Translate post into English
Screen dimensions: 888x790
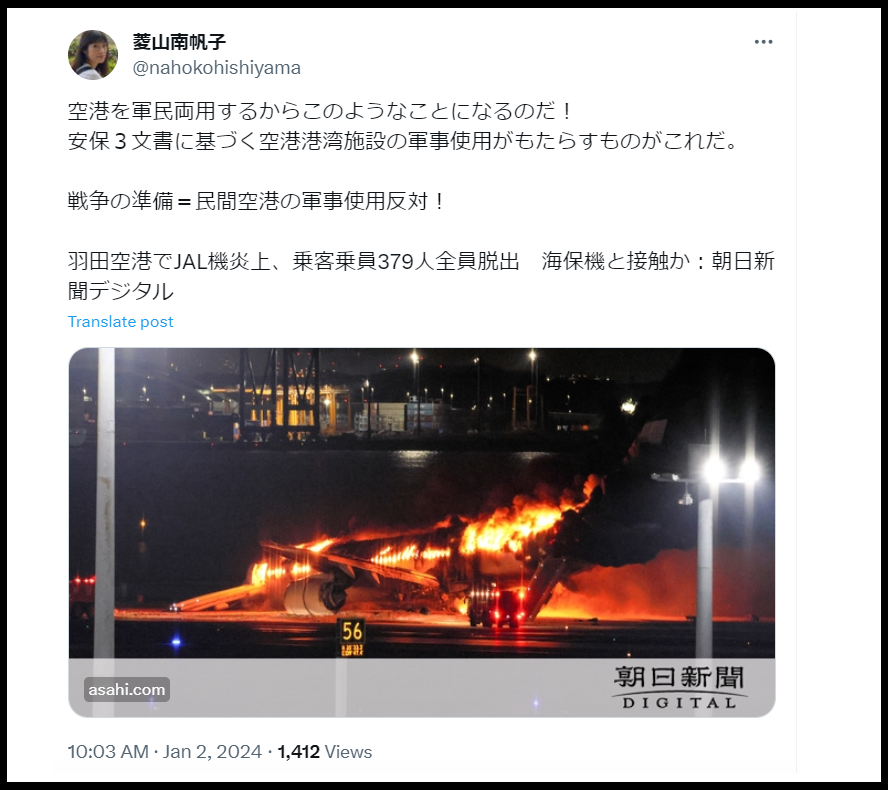pyautogui.click(x=120, y=322)
